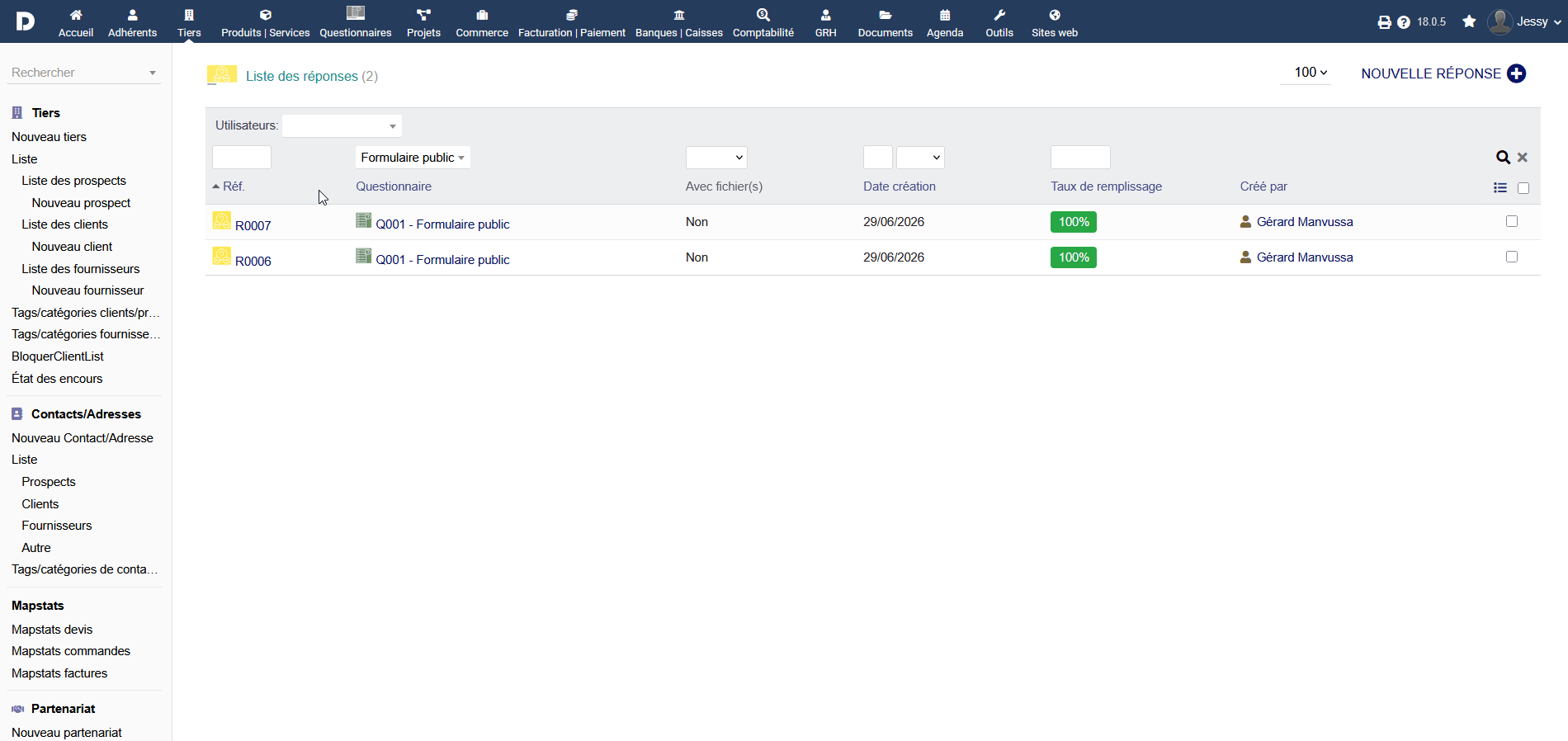The image size is (1568, 741).
Task: Open the Documents folder icon
Action: coord(886,15)
